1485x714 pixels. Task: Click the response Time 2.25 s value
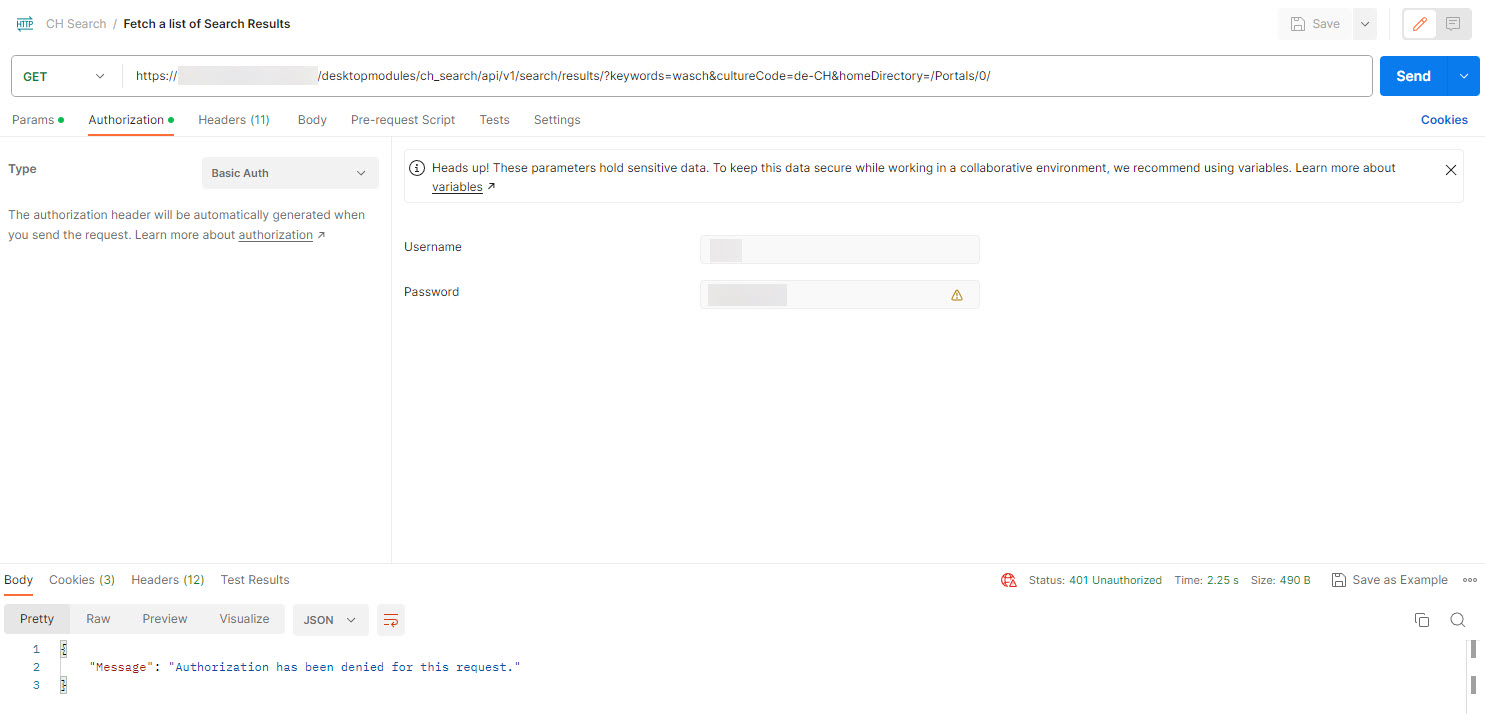[x=1221, y=580]
